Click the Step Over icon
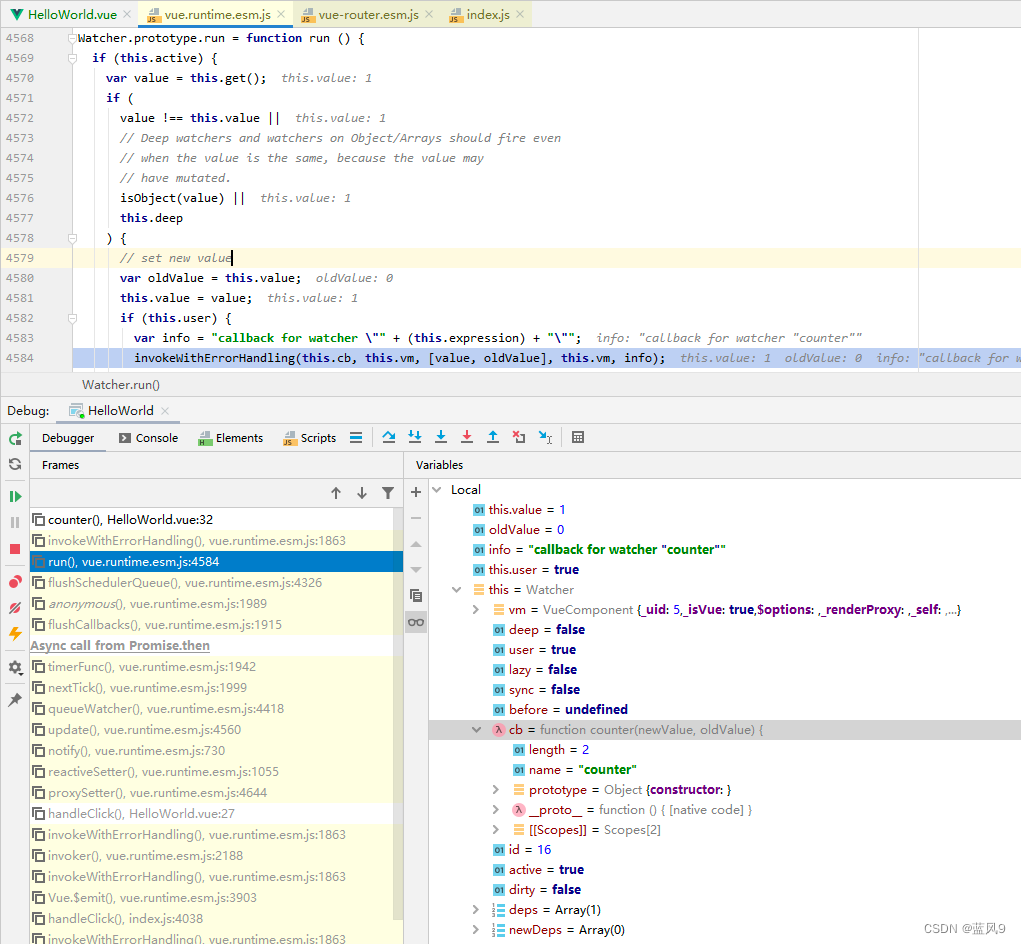 pos(389,437)
